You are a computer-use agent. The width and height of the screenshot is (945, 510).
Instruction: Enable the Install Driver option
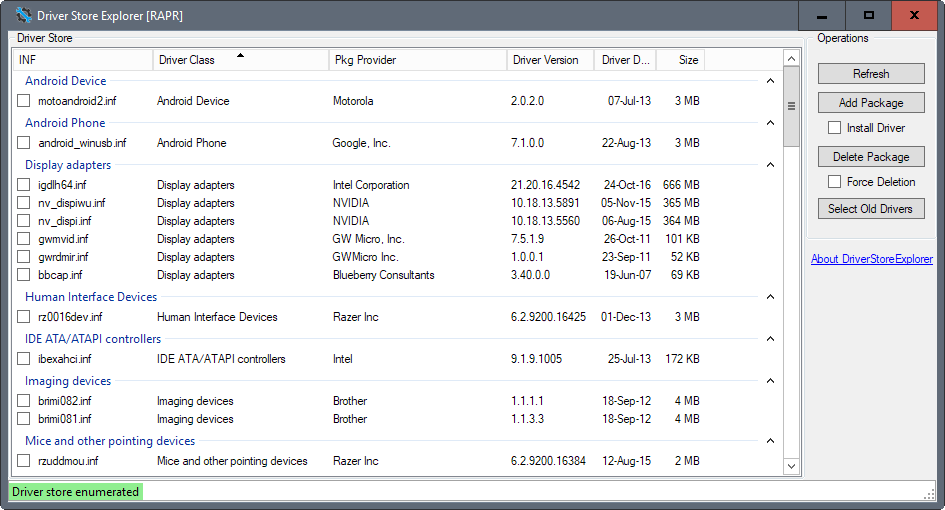click(x=834, y=128)
